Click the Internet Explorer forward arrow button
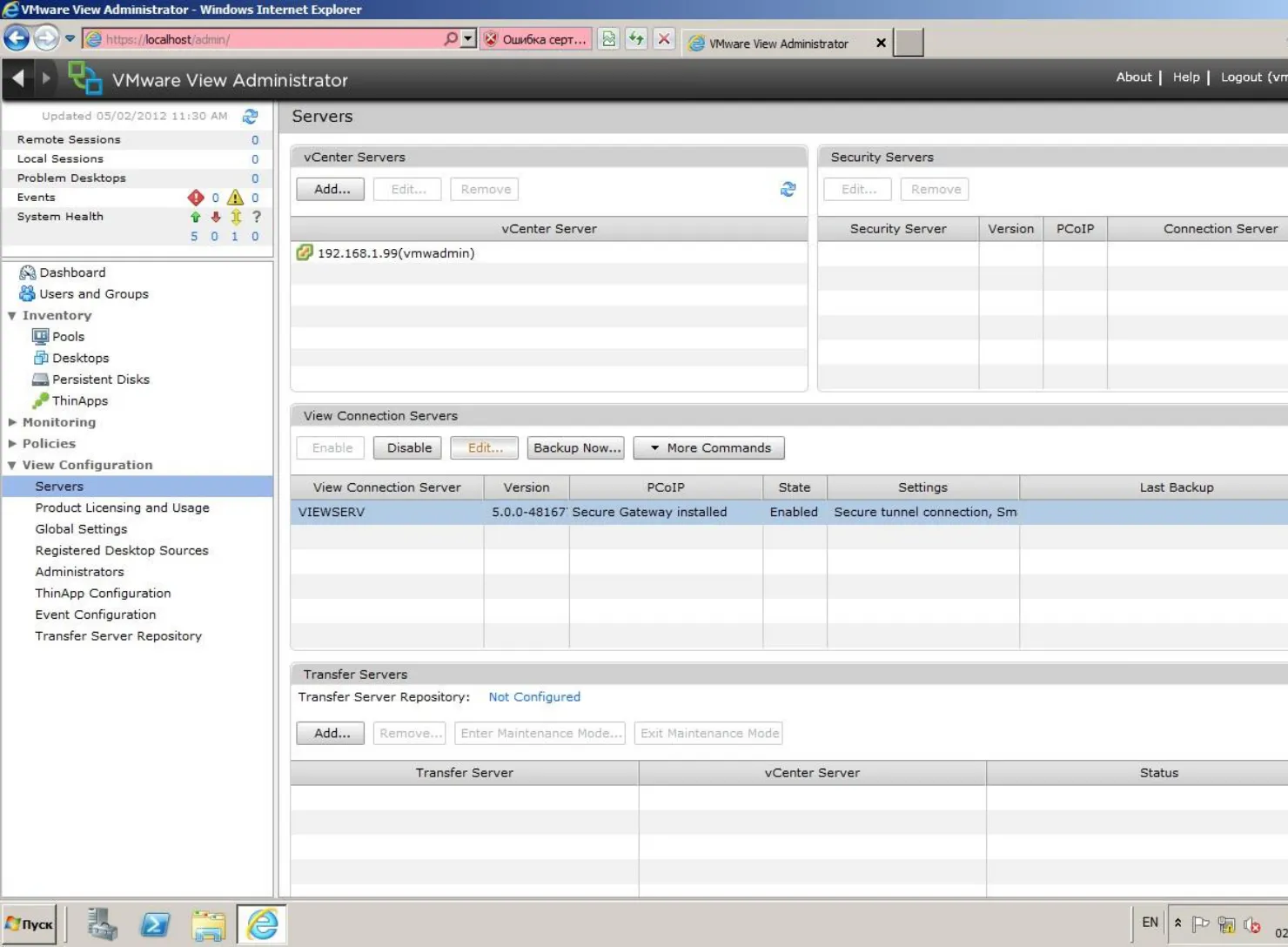The height and width of the screenshot is (947, 1288). pyautogui.click(x=46, y=38)
